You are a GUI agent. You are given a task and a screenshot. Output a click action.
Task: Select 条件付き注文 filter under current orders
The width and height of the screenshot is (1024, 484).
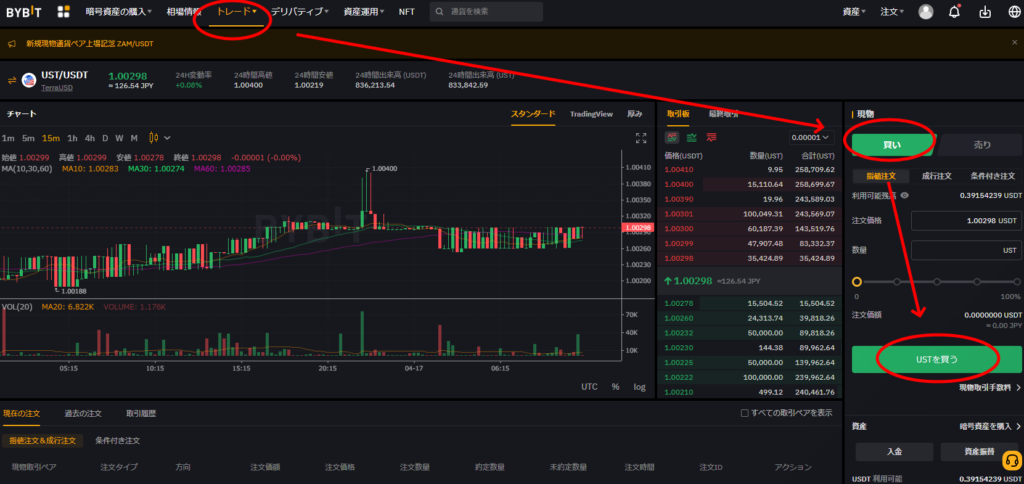coord(117,441)
